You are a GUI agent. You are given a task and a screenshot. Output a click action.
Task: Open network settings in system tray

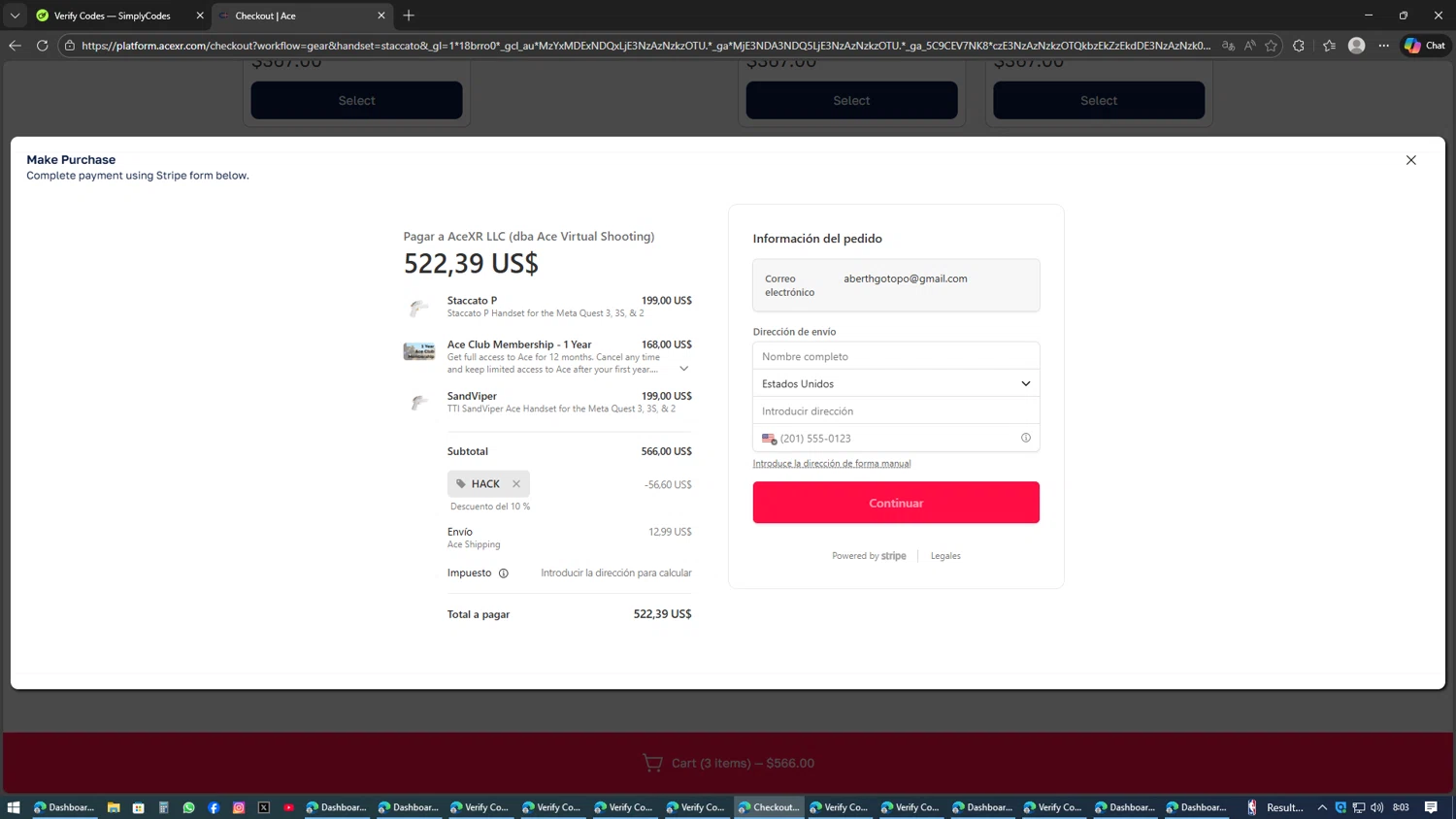click(x=1359, y=807)
